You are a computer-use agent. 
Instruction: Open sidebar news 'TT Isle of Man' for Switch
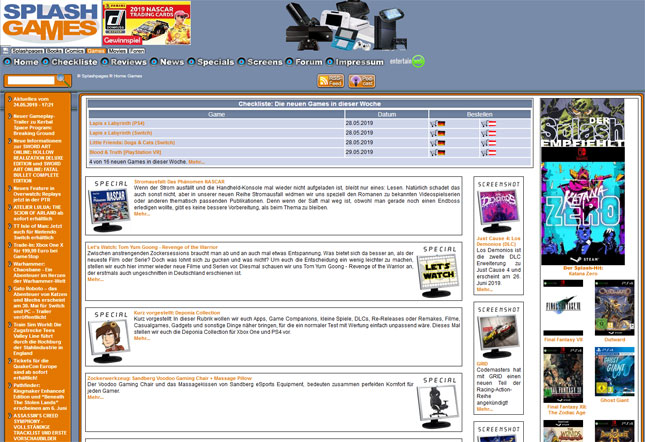37,231
